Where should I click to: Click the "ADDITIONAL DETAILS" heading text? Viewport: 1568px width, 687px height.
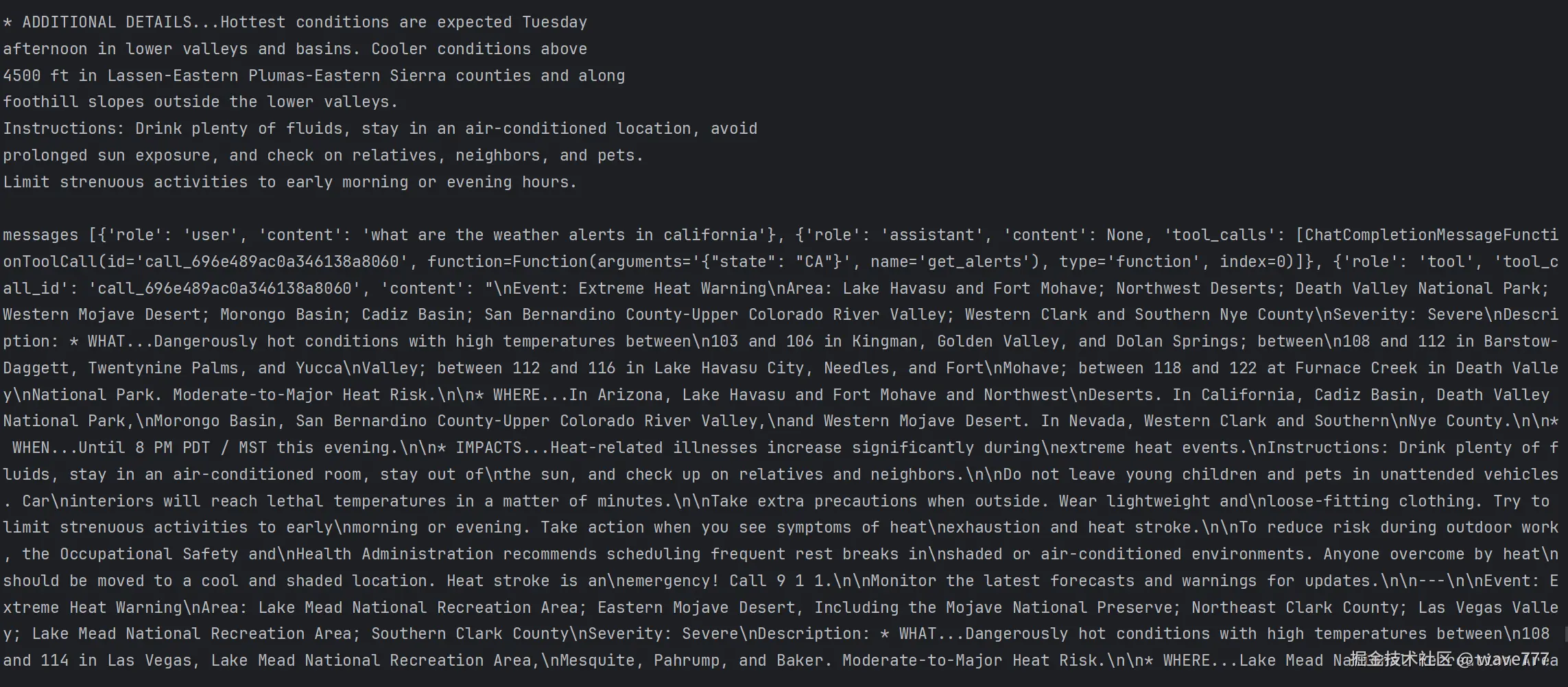coord(106,23)
